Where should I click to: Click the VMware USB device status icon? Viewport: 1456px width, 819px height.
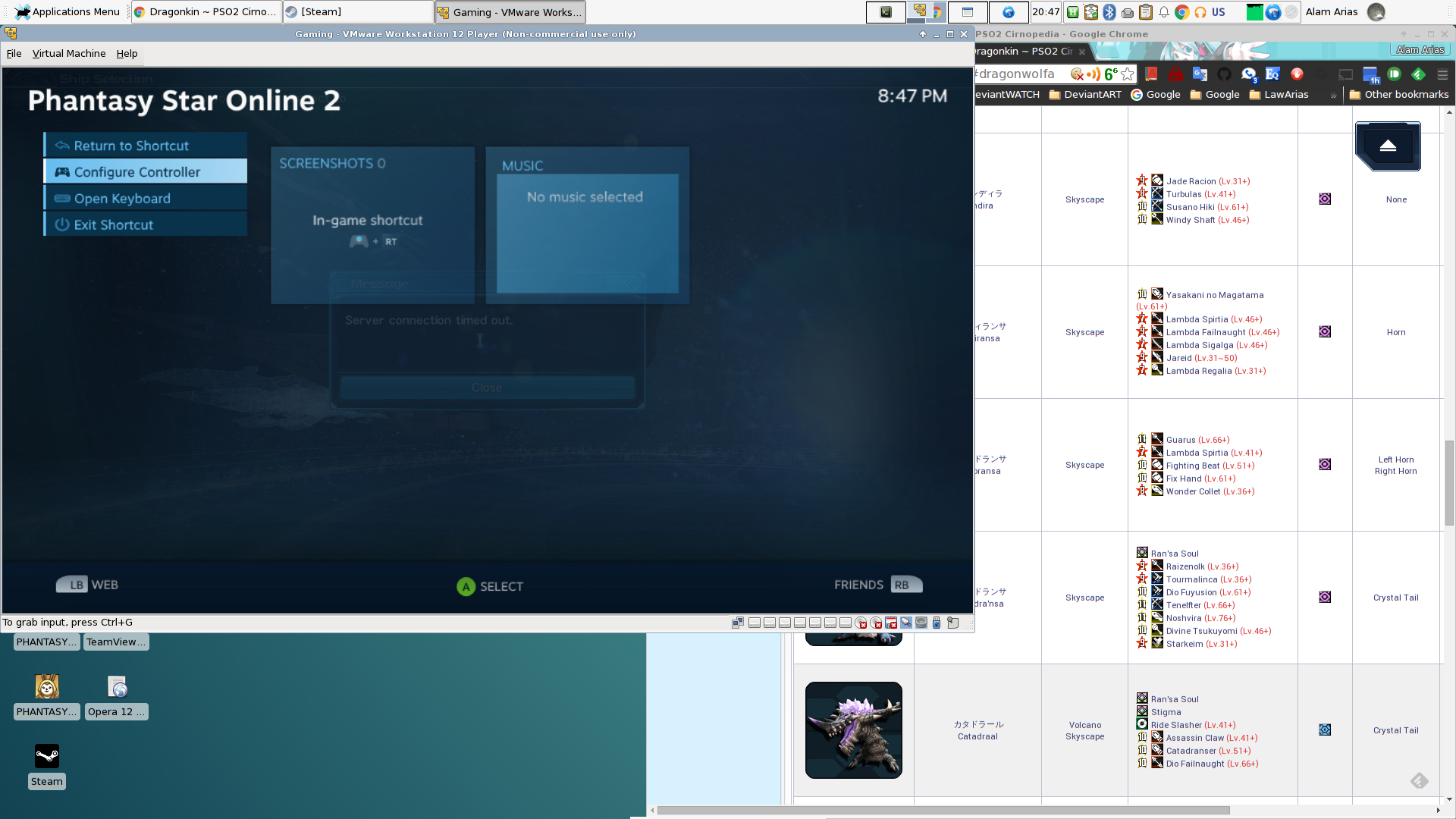click(x=937, y=623)
